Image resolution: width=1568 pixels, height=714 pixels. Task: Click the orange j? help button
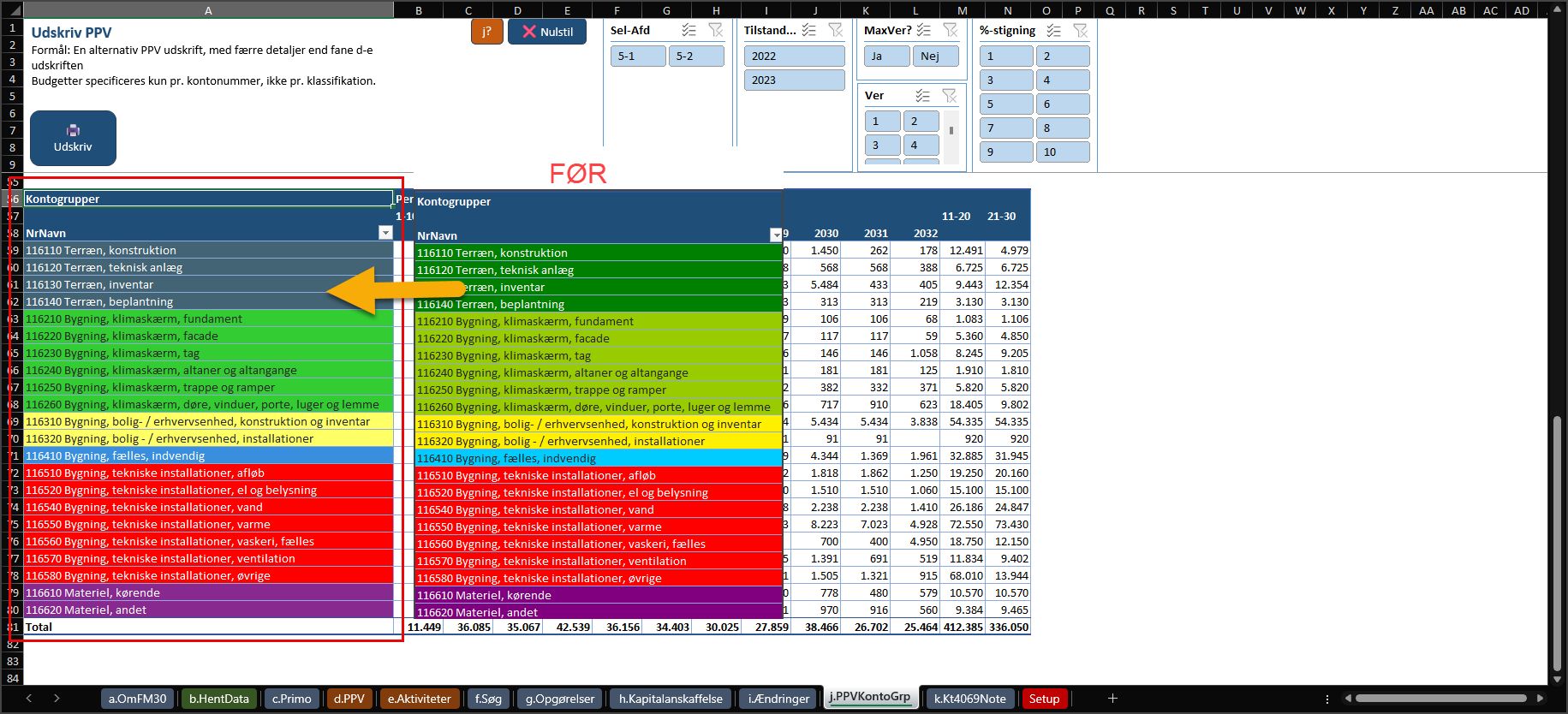pos(486,32)
